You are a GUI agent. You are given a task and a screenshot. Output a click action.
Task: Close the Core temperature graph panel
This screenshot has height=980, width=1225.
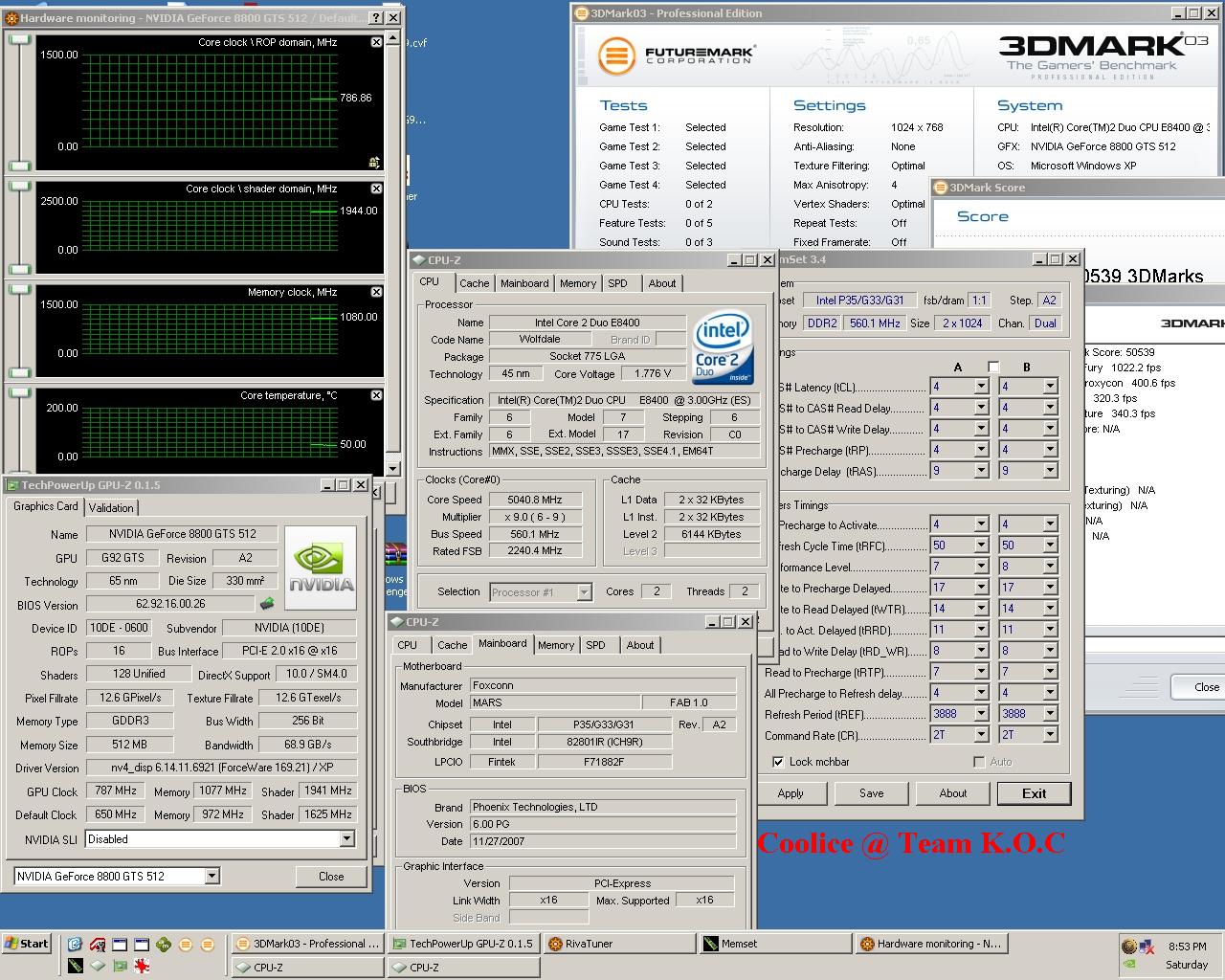[376, 395]
